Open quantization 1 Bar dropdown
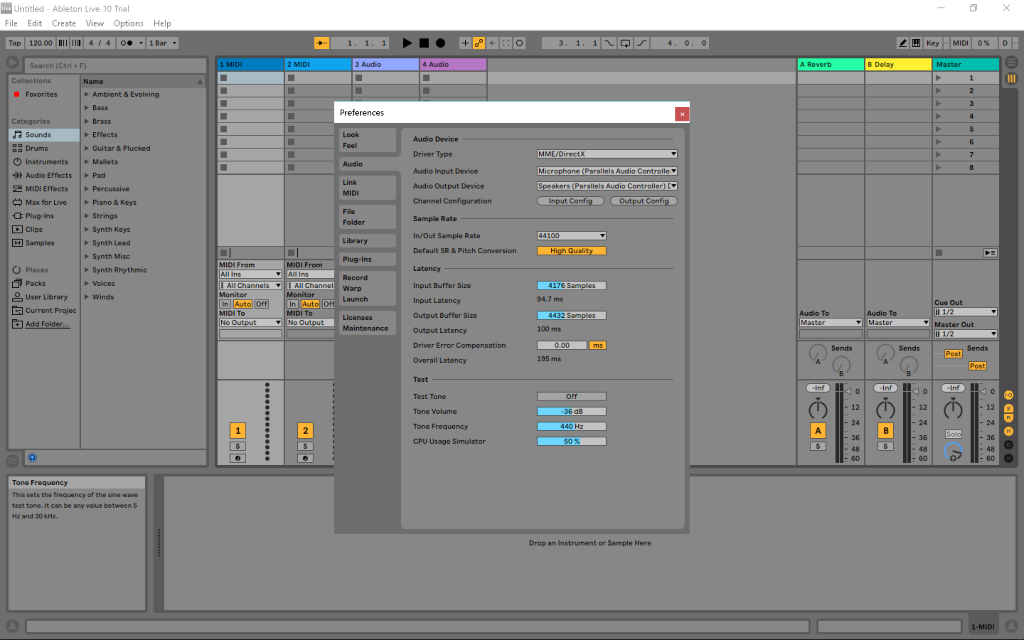 tap(163, 43)
